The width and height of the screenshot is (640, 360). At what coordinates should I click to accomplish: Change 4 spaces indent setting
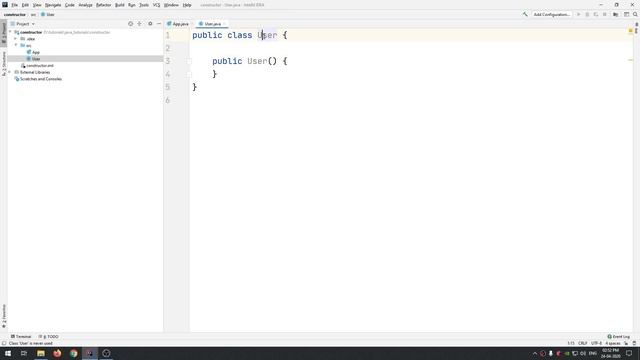click(613, 343)
